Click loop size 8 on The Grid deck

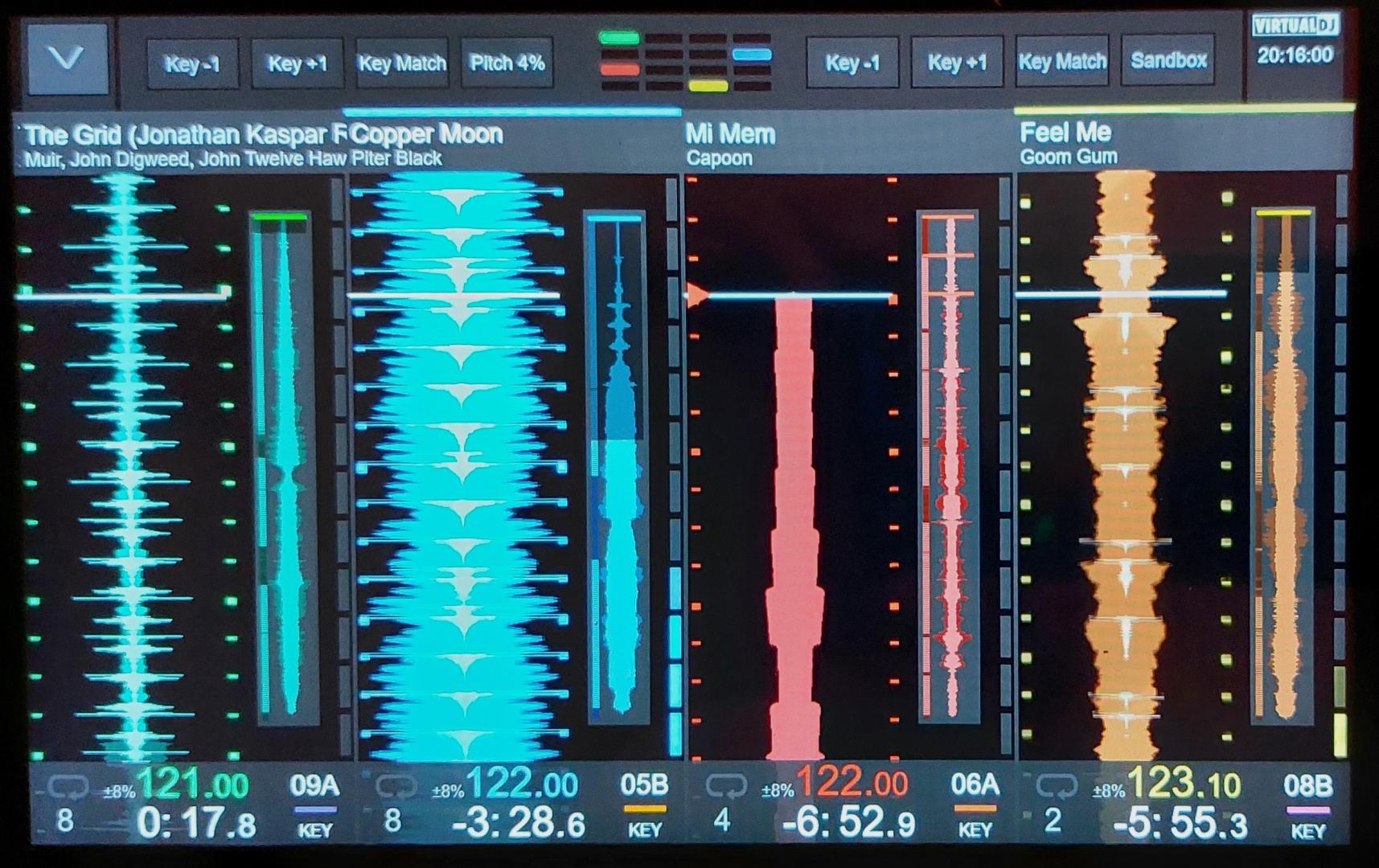[64, 821]
